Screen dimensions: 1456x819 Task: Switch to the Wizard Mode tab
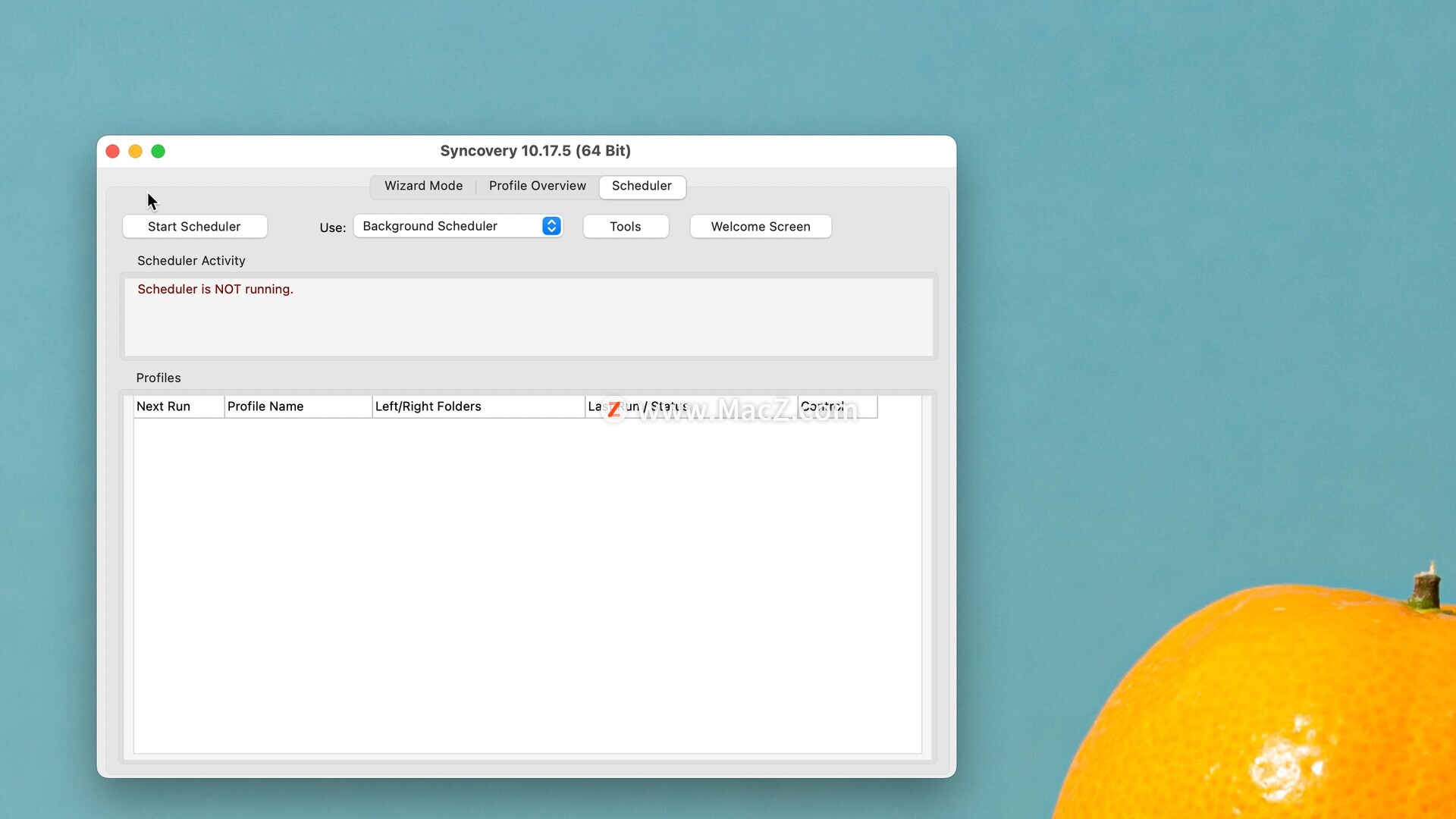423,186
